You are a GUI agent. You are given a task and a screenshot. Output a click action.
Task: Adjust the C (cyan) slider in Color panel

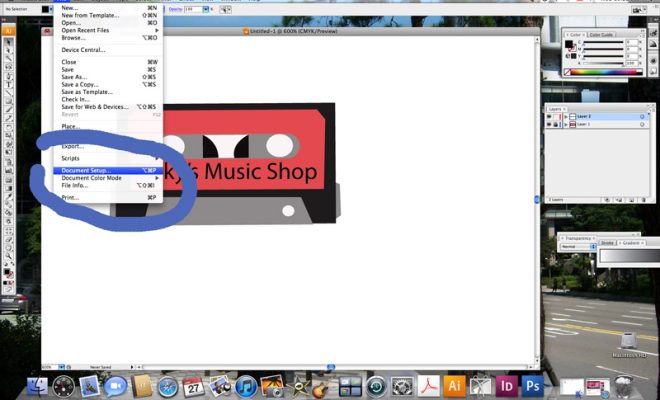602,43
